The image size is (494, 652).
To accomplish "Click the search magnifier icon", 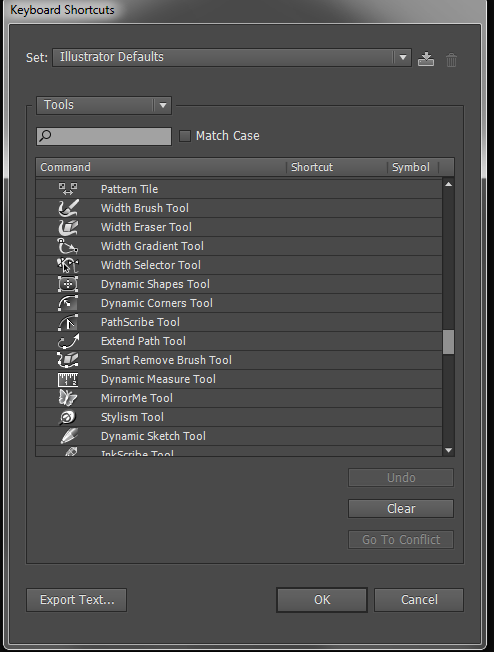I will pos(45,136).
